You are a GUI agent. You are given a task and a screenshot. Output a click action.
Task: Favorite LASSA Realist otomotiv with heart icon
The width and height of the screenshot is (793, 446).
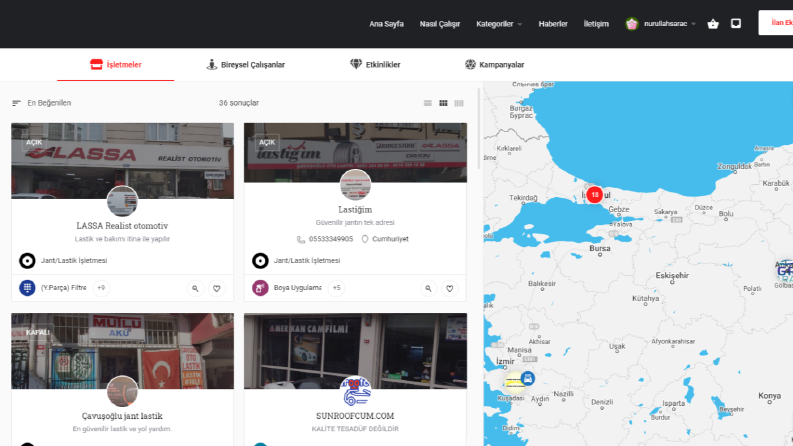216,288
